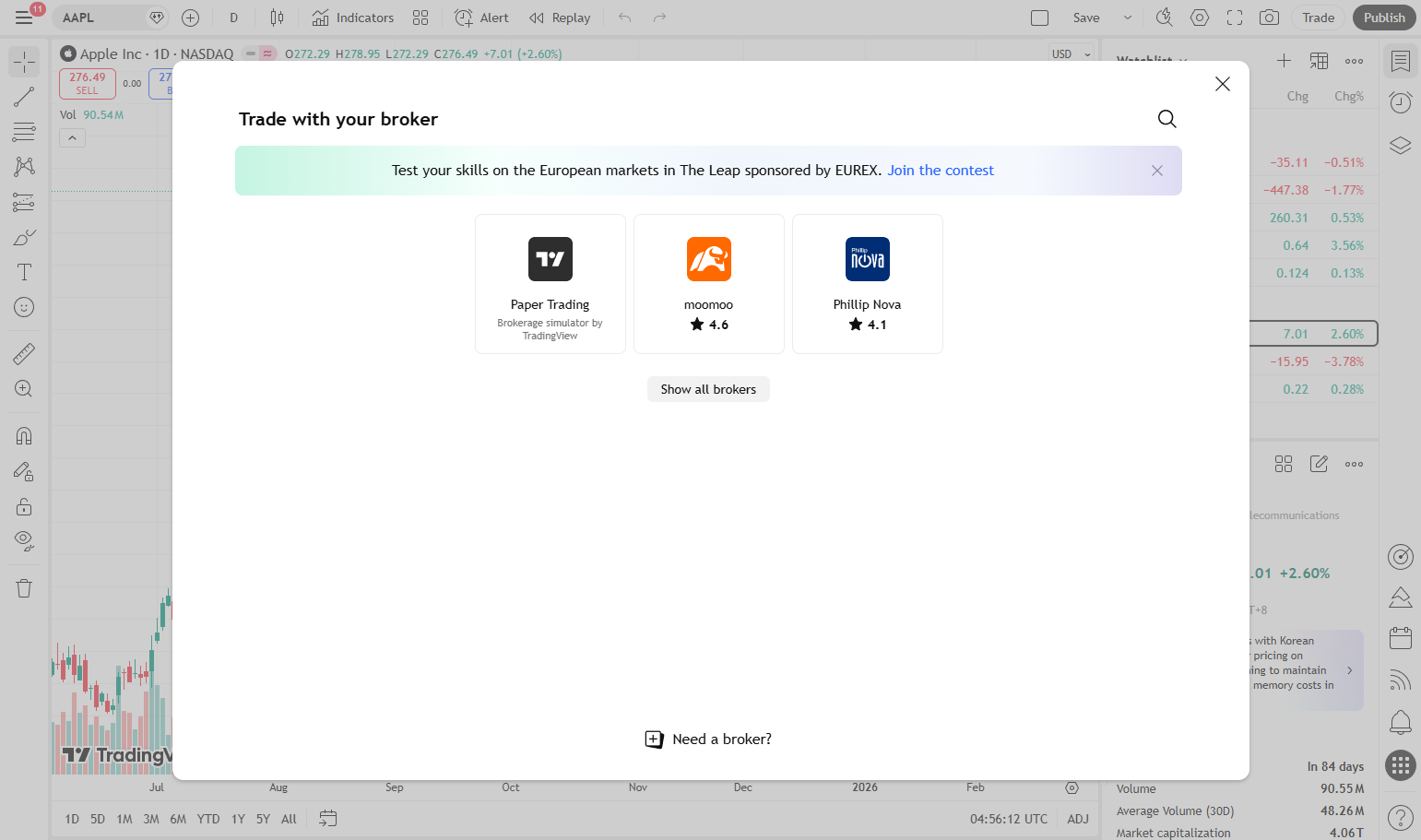Collapse the volume indicator legend arrow

[73, 137]
